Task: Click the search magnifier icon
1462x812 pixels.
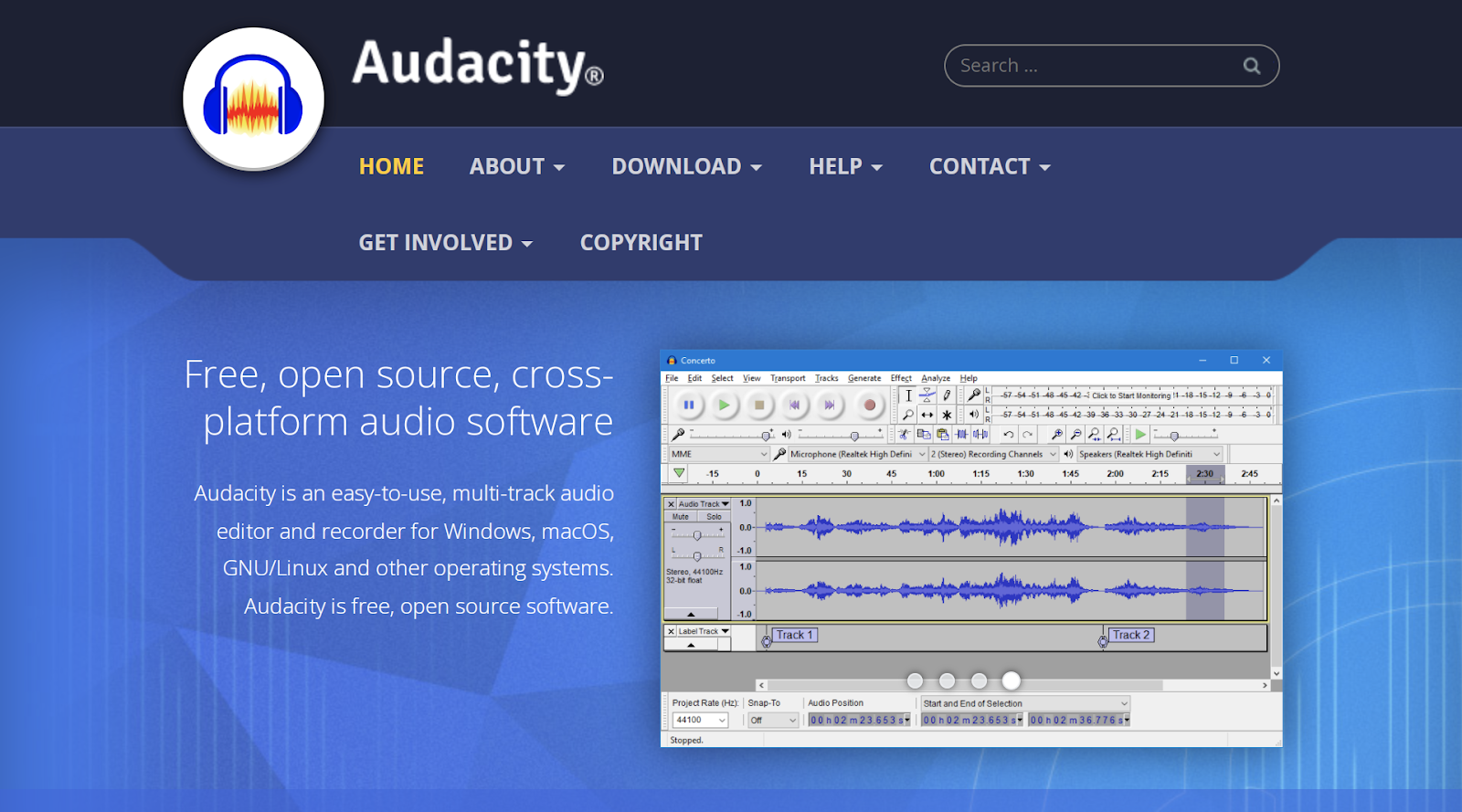Action: [x=1251, y=66]
